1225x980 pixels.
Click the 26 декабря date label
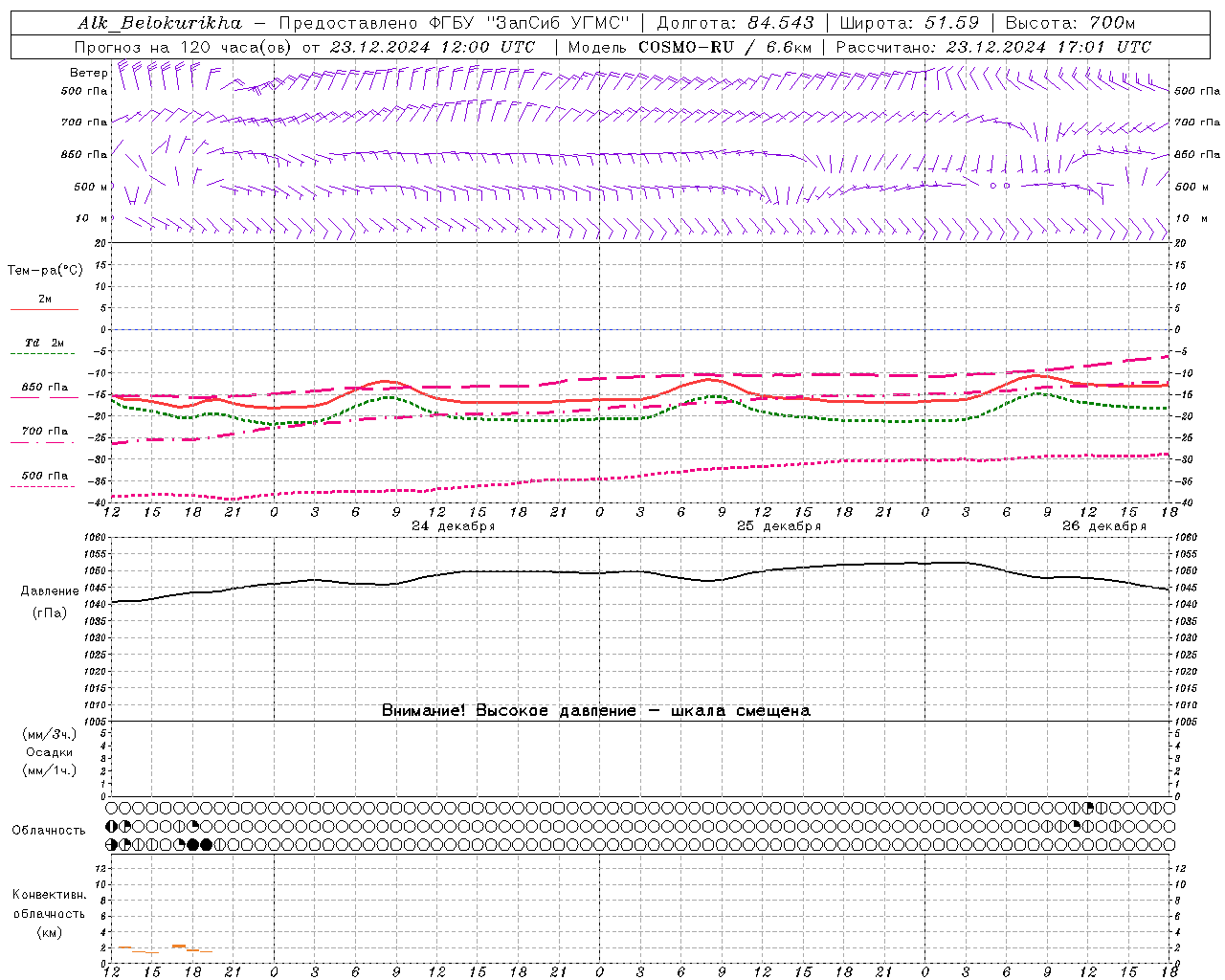coord(1104,526)
